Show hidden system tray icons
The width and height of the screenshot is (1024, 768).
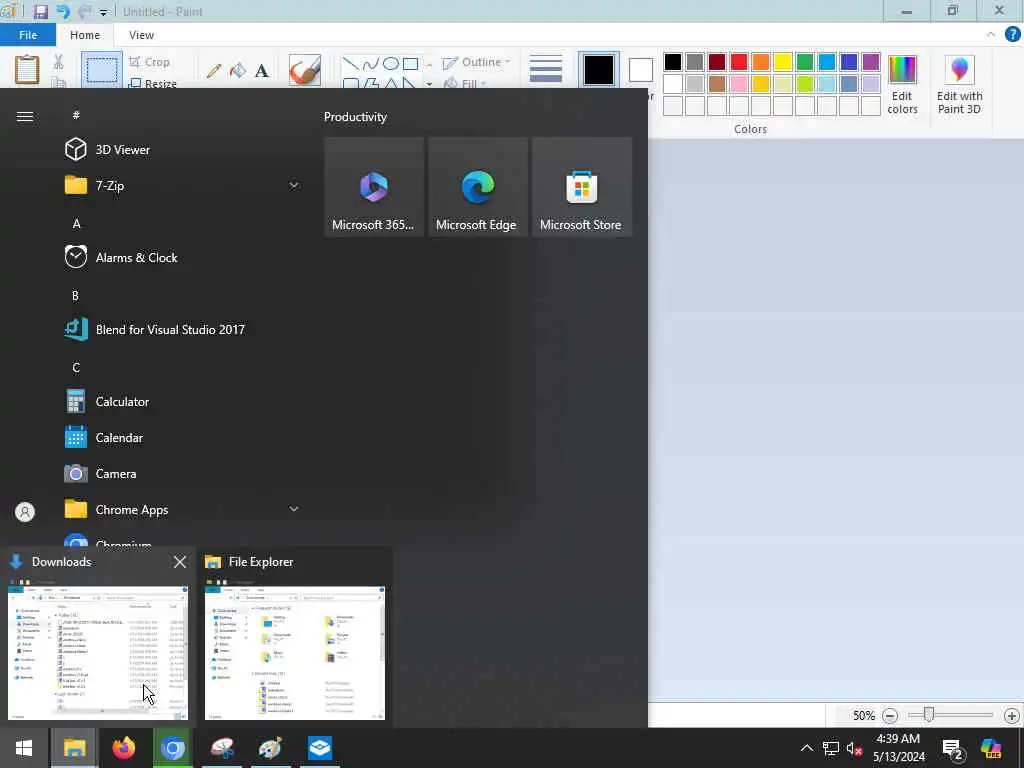click(807, 748)
